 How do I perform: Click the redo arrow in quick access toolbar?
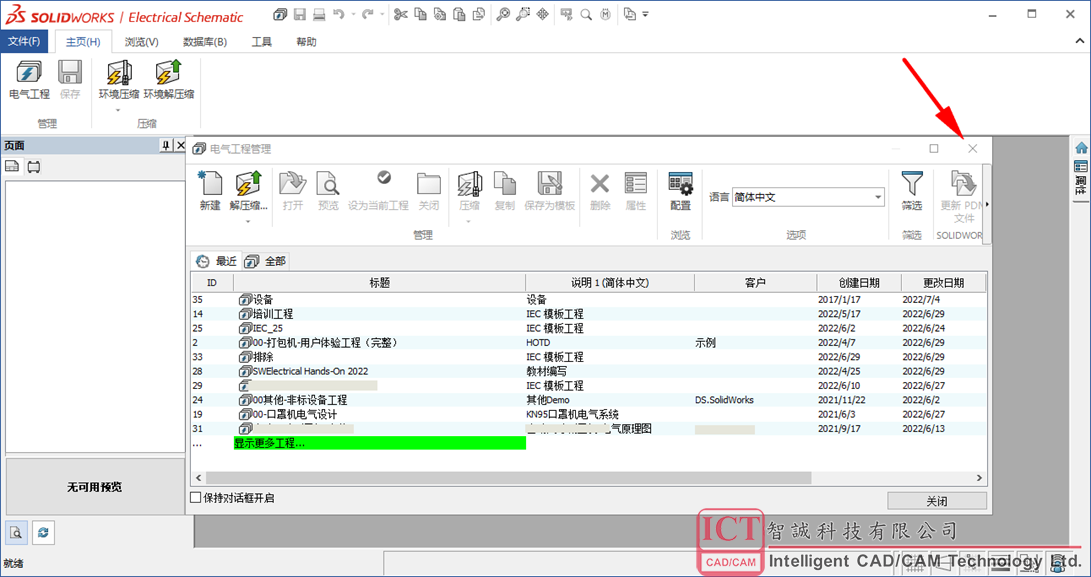tap(367, 14)
